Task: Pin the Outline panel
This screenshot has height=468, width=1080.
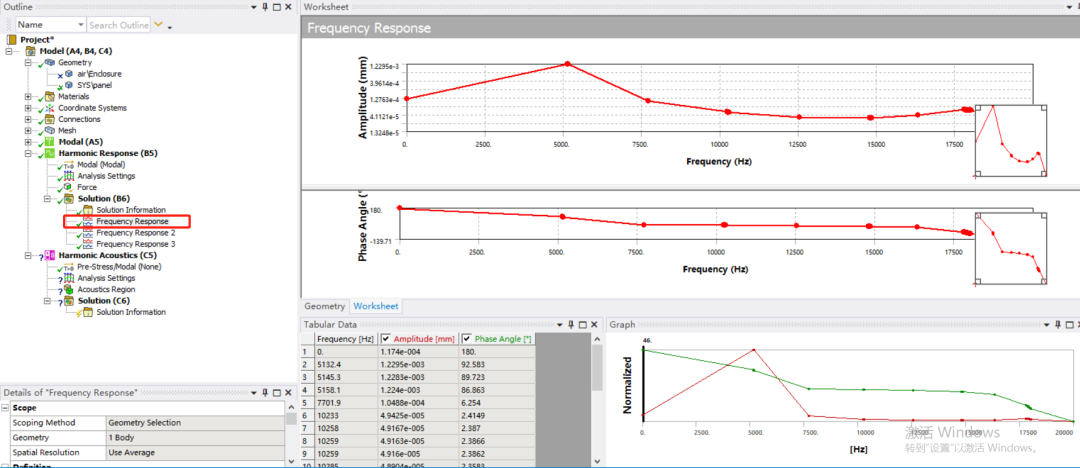Action: 264,7
